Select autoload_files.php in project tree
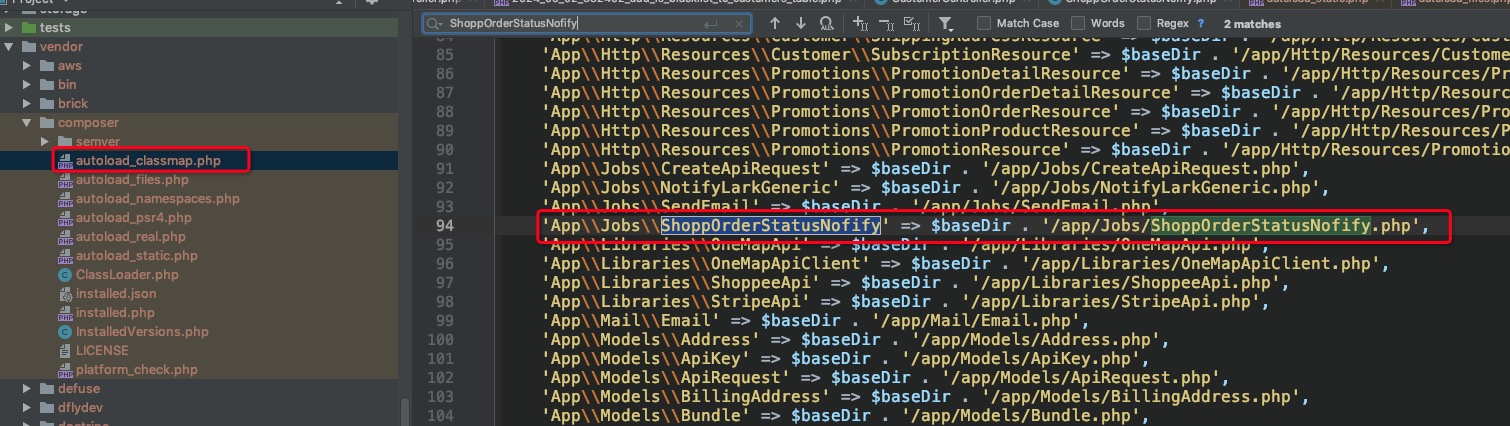The width and height of the screenshot is (1510, 426). [x=132, y=180]
